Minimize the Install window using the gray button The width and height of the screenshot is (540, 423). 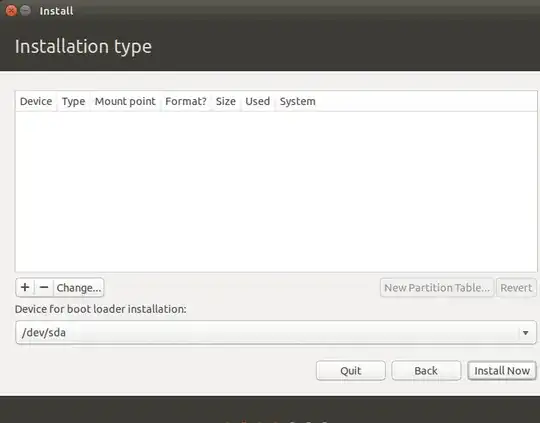(x=25, y=11)
